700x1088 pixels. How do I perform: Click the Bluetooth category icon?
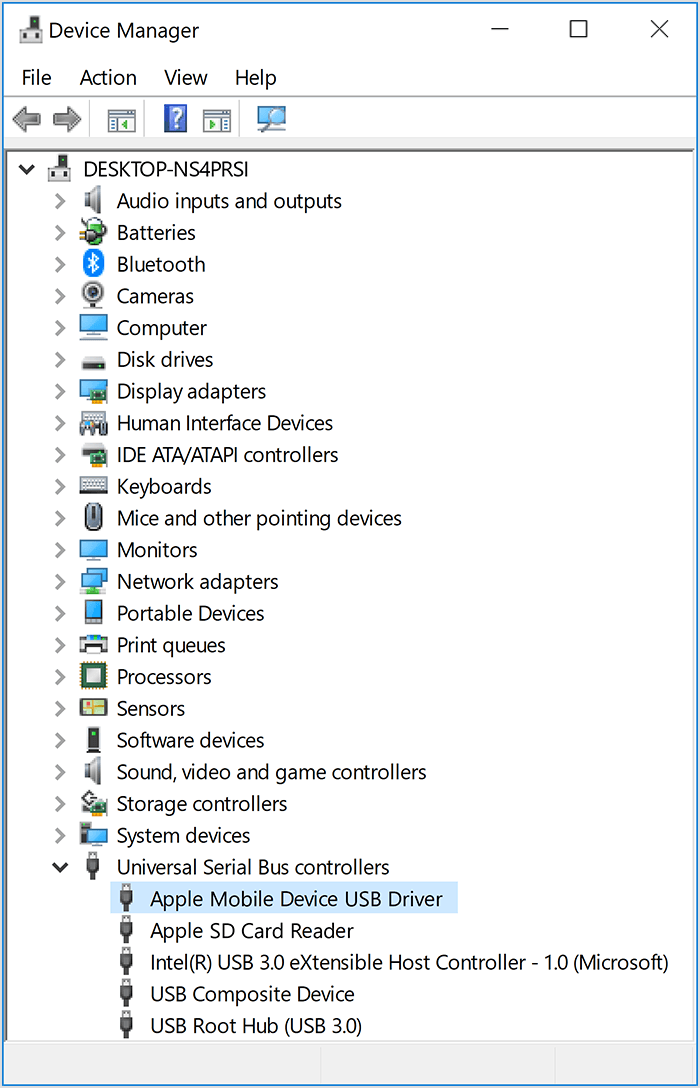point(93,264)
